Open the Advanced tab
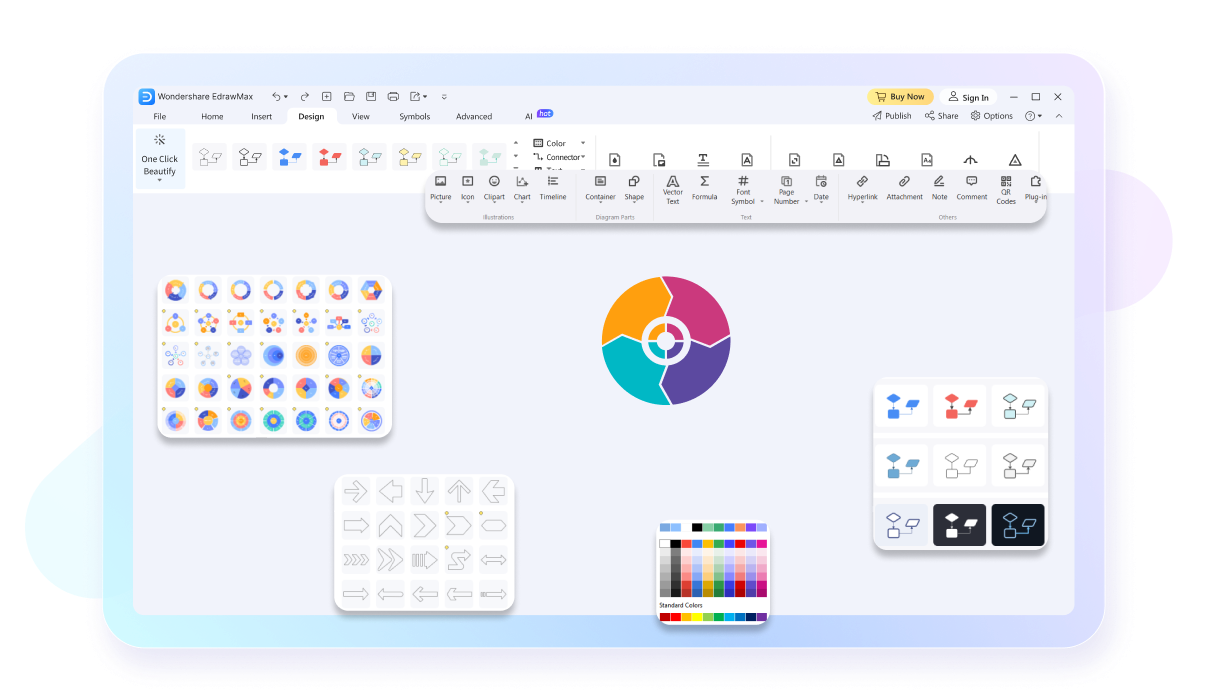The width and height of the screenshot is (1208, 700). (474, 117)
